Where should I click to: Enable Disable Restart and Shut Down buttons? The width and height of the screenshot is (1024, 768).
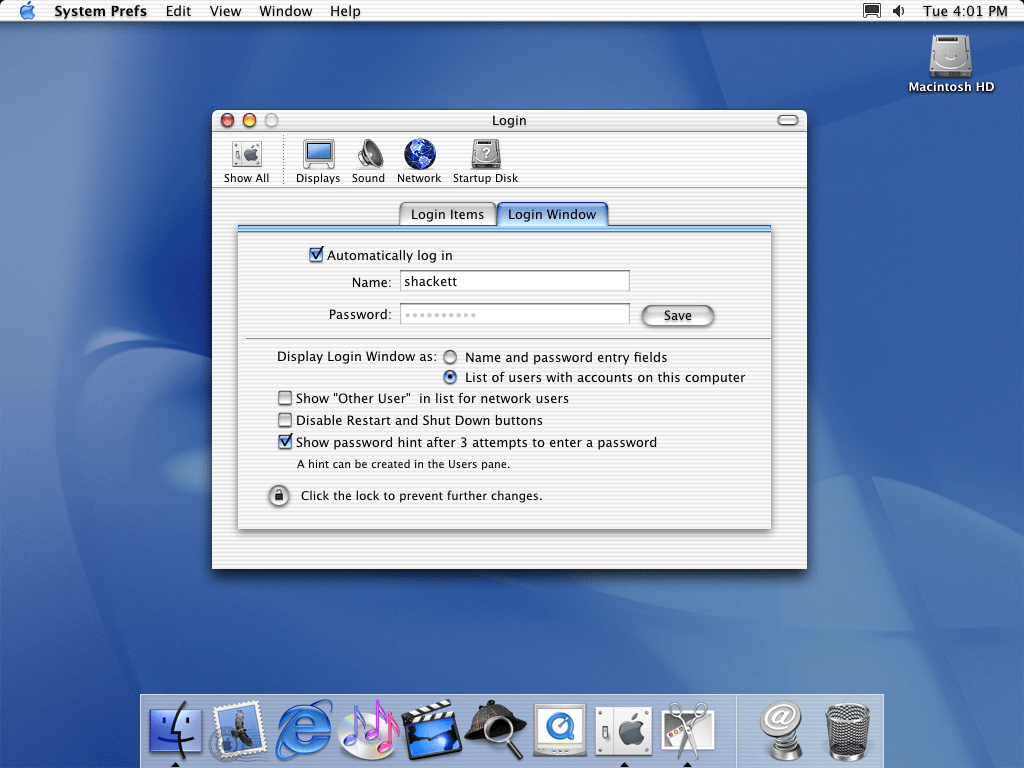[x=285, y=421]
